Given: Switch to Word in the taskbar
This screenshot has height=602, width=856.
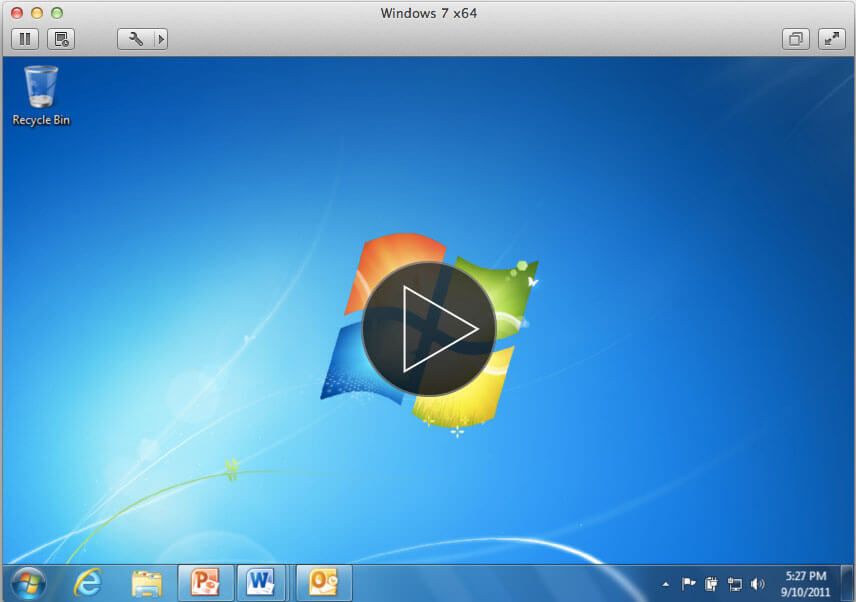Looking at the screenshot, I should click(x=261, y=583).
